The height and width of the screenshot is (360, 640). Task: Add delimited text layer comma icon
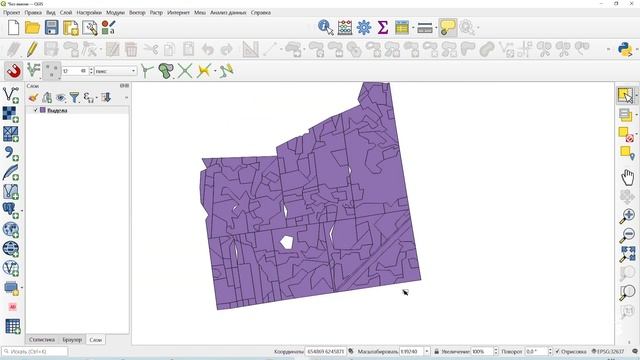11,153
